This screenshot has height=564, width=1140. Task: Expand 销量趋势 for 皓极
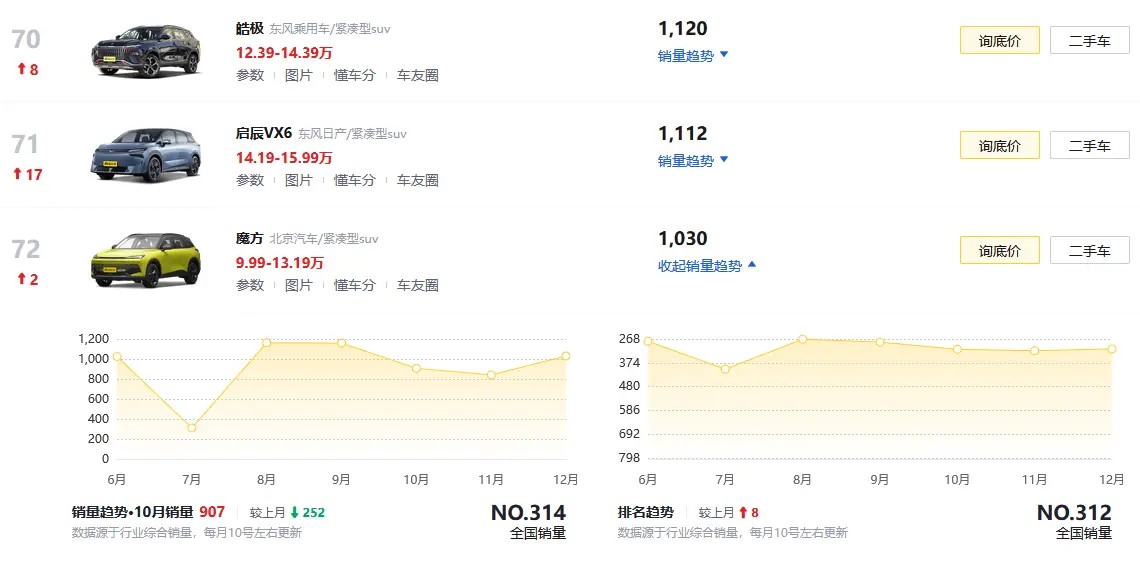pyautogui.click(x=693, y=56)
